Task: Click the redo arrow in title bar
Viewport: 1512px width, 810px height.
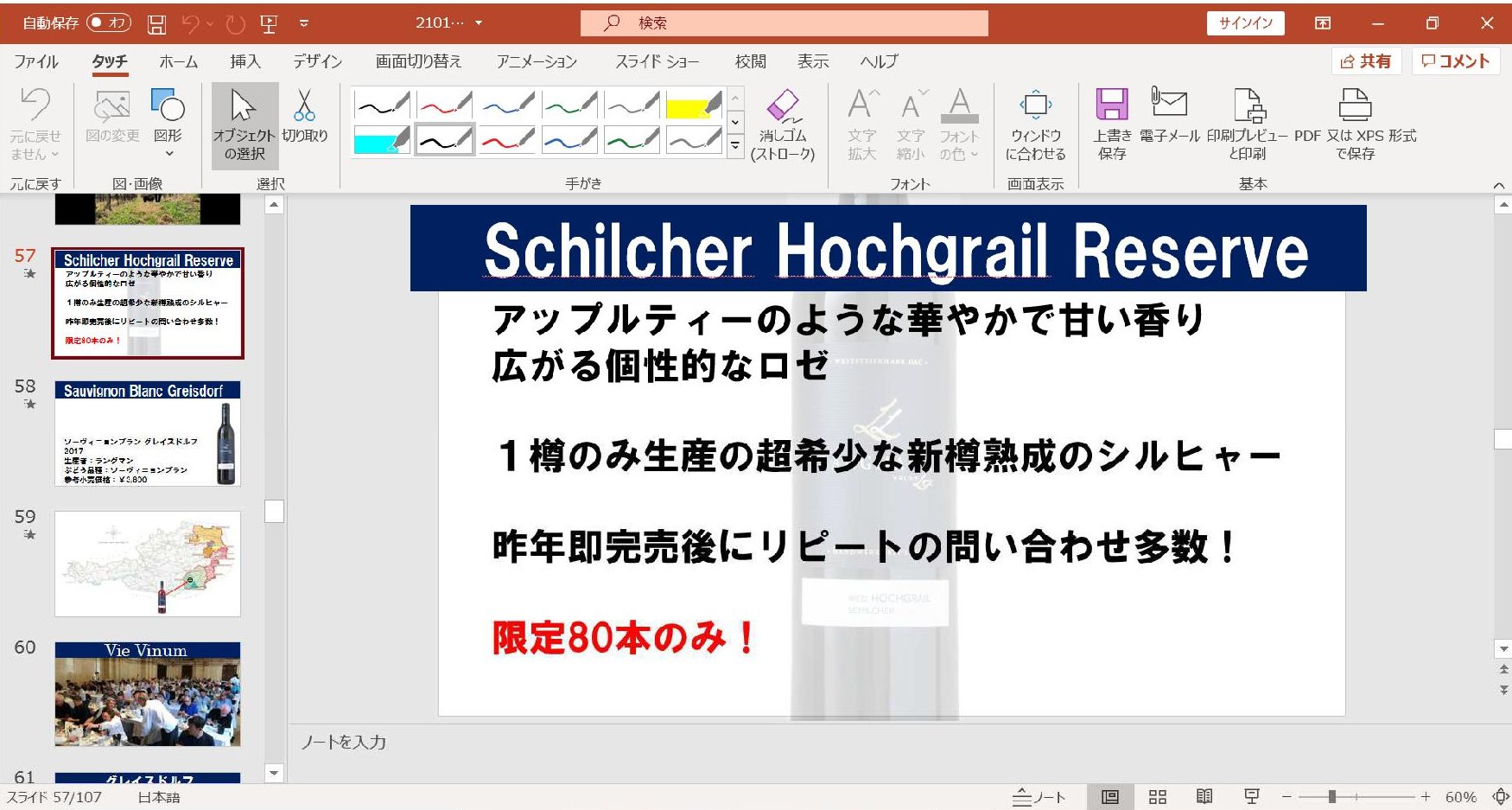Action: pyautogui.click(x=235, y=24)
